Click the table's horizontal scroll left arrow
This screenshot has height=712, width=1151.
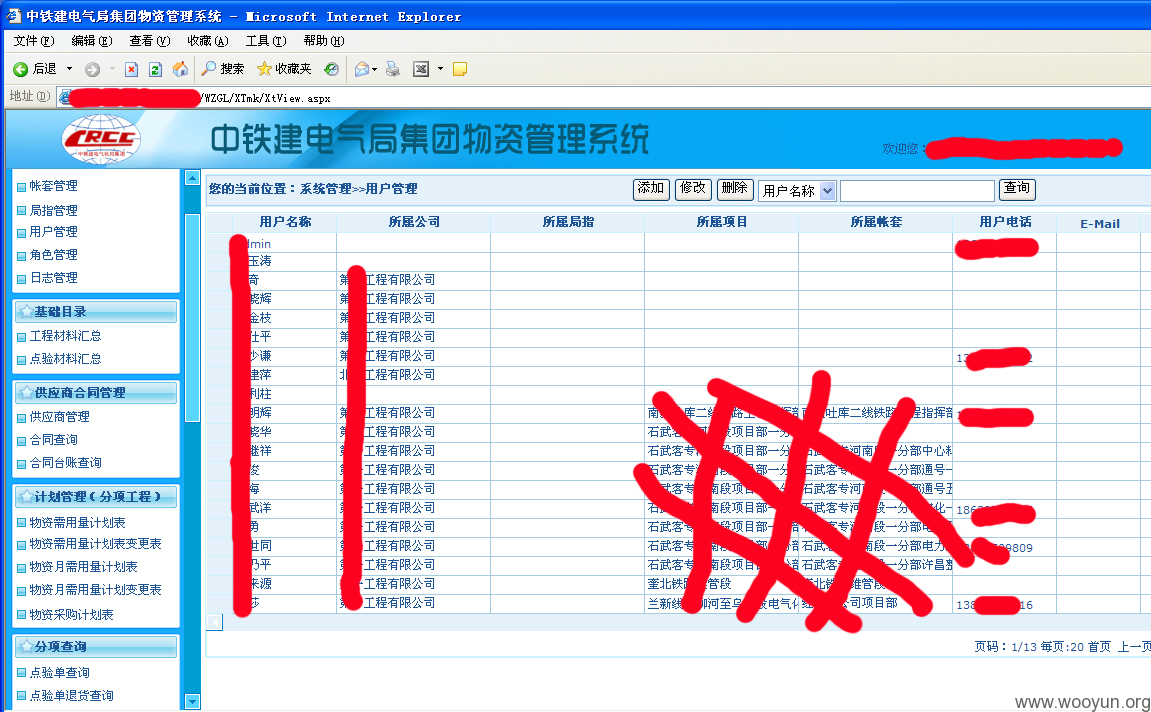214,622
